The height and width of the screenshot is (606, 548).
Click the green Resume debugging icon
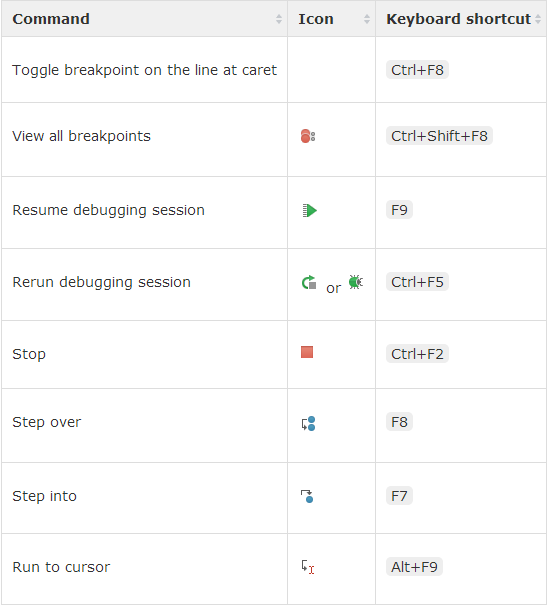[x=310, y=211]
